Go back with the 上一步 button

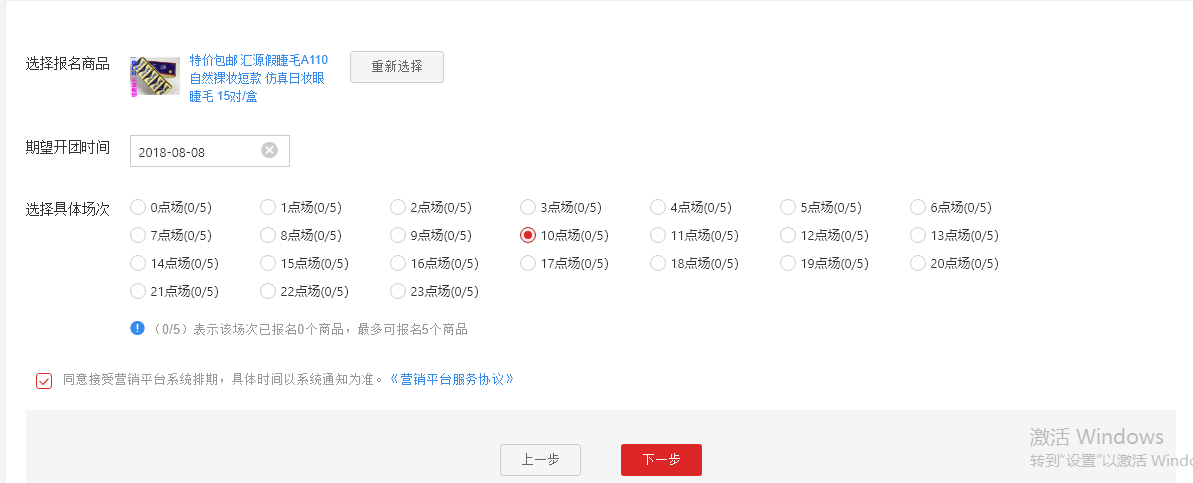(540, 460)
